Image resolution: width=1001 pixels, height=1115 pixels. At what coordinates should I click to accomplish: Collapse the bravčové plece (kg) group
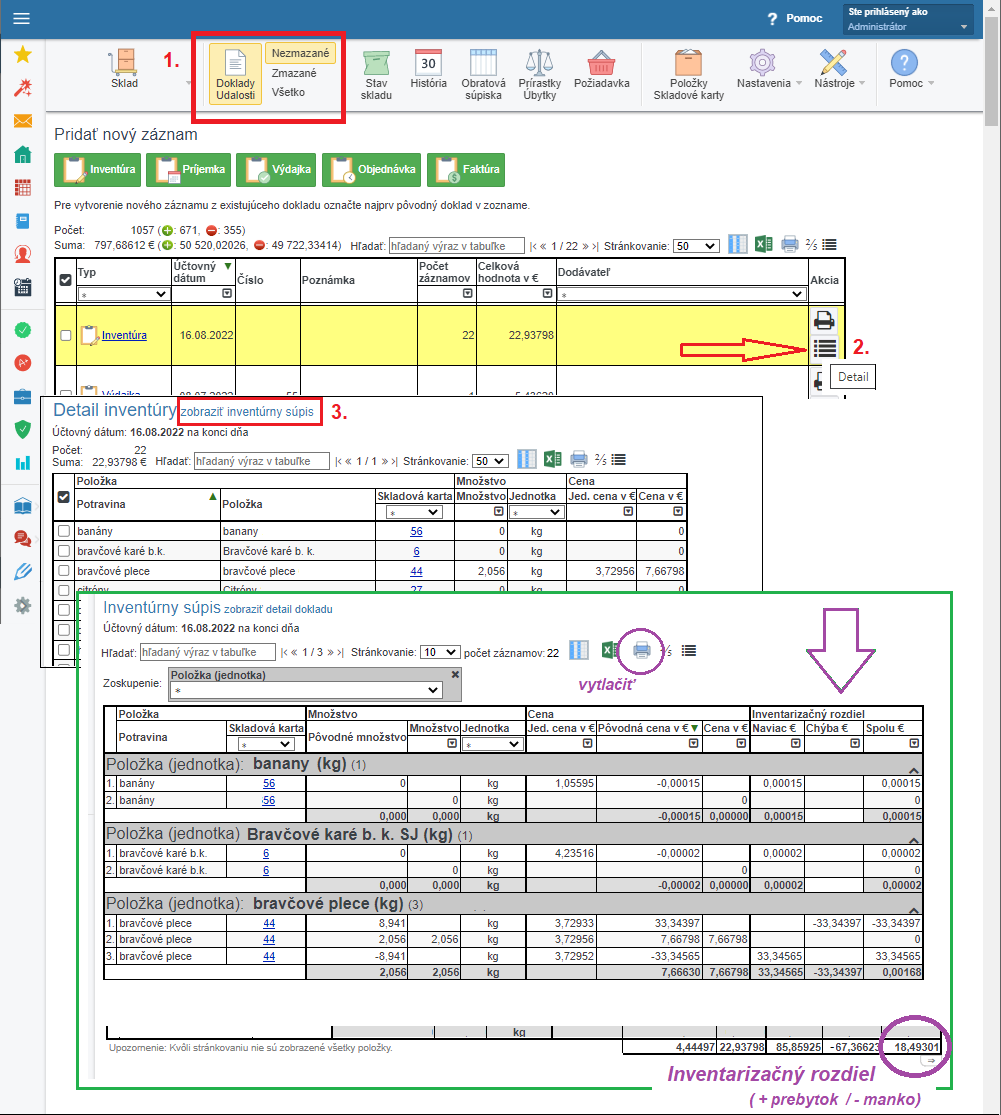tap(914, 910)
